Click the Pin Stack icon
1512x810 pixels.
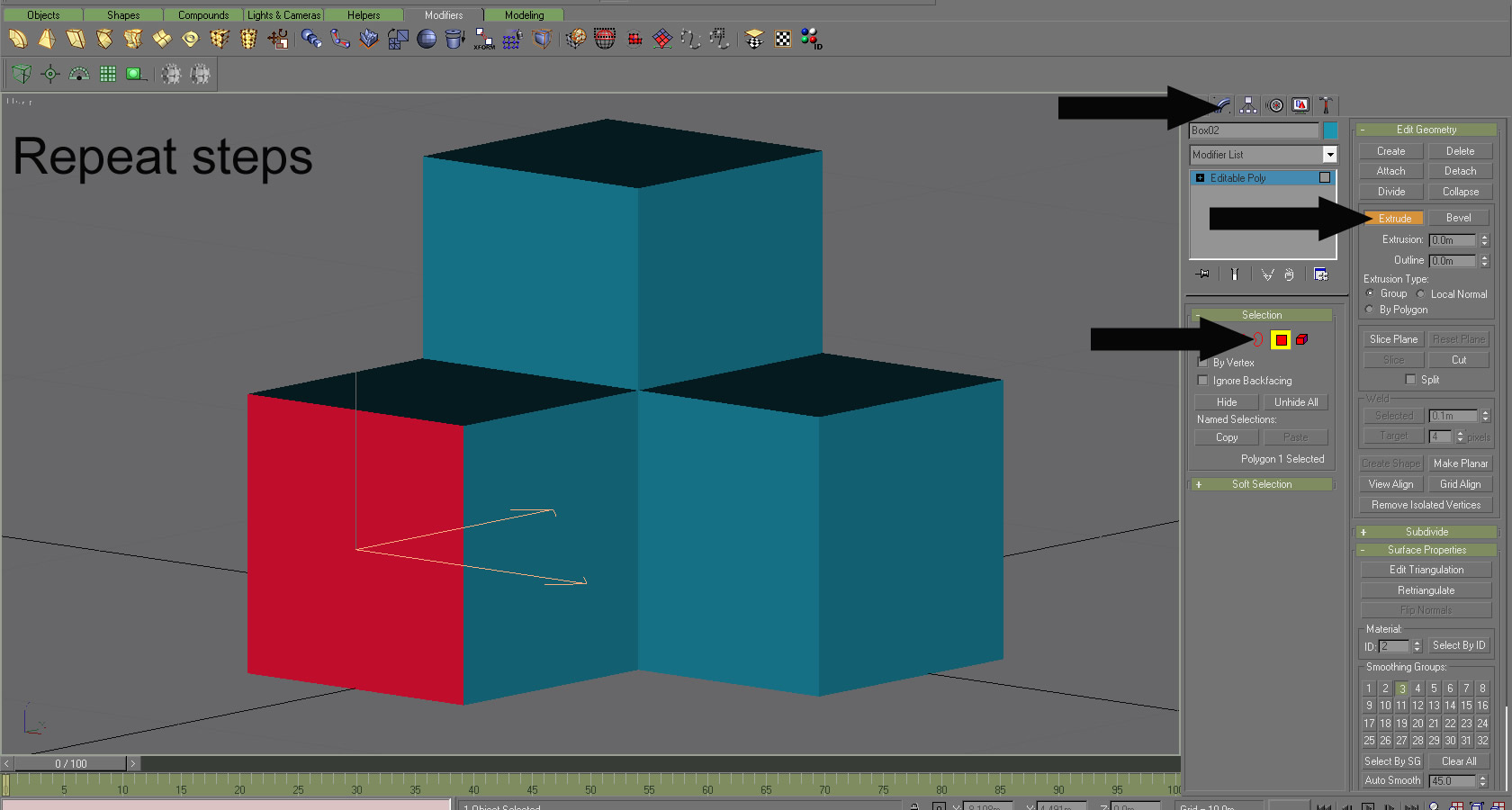1202,274
